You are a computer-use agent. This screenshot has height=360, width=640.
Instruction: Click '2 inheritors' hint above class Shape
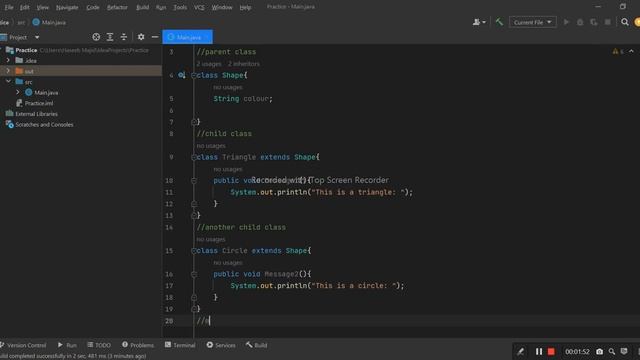[x=244, y=64]
